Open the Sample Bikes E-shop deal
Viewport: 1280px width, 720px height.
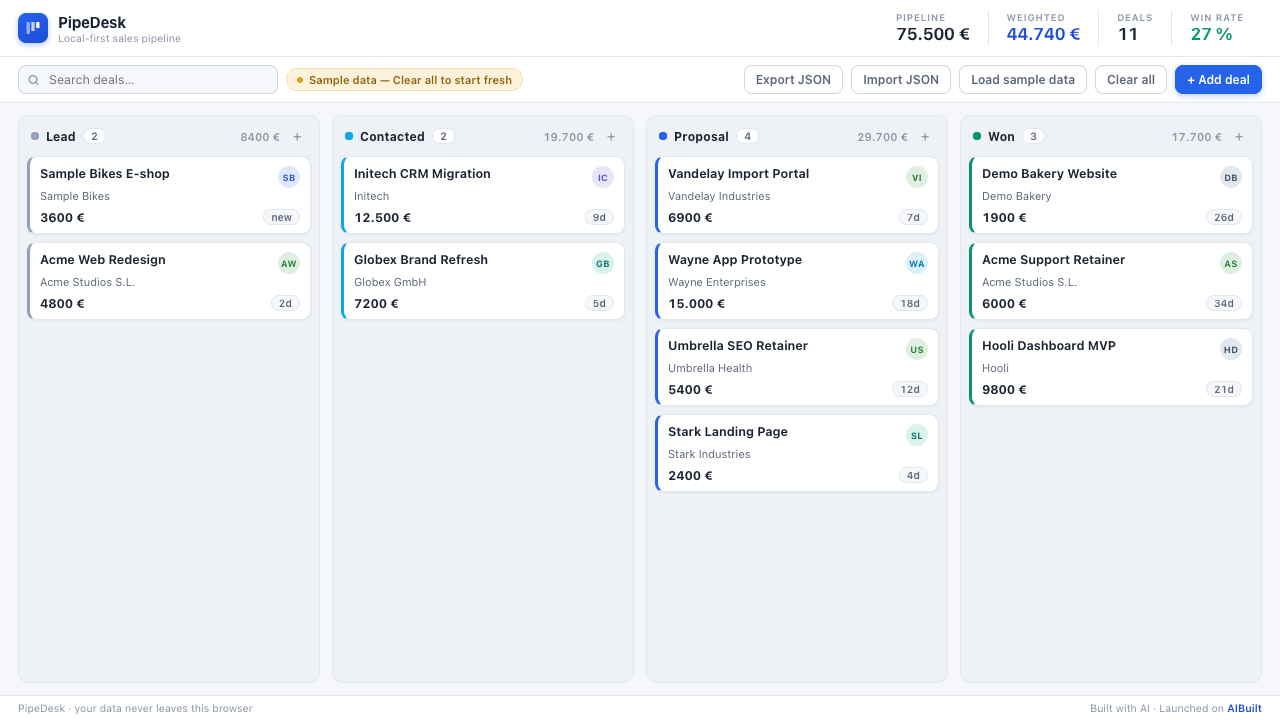[x=169, y=195]
